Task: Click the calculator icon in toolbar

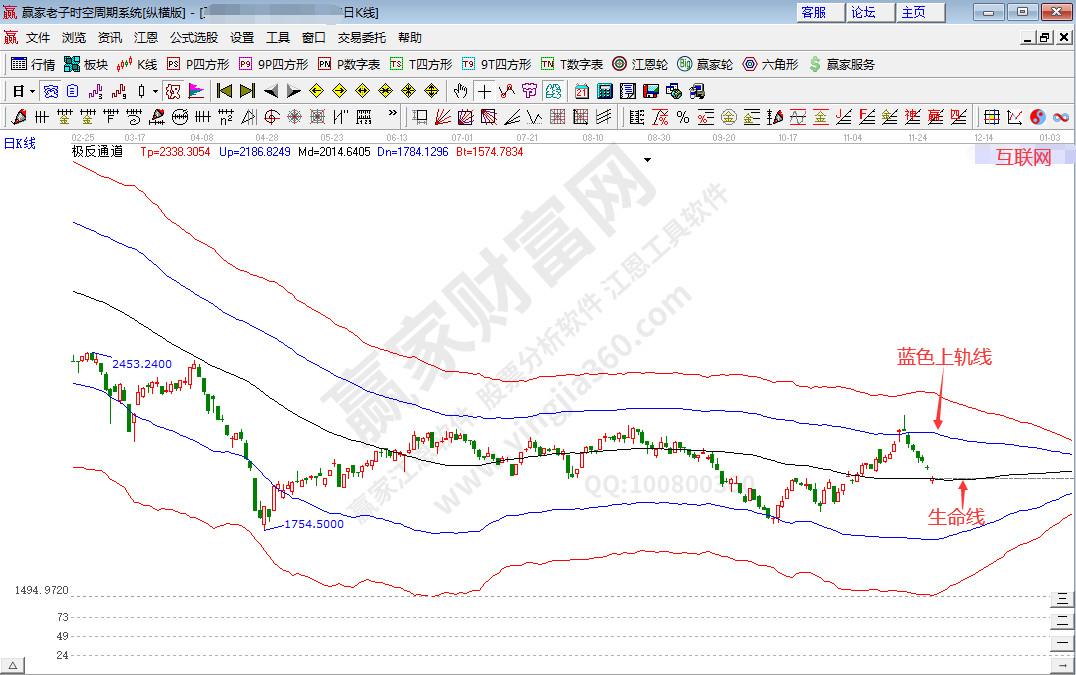Action: pyautogui.click(x=604, y=91)
